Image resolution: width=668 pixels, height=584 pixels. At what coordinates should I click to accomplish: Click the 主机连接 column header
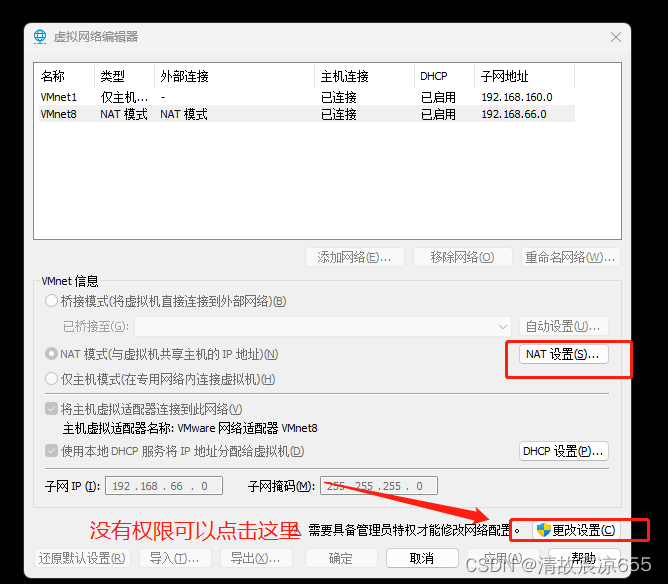365,76
